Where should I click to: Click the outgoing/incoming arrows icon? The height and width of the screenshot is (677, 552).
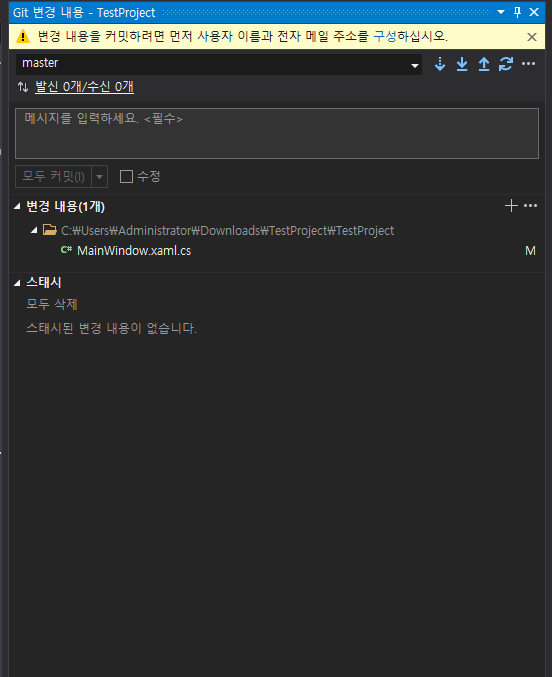tap(23, 87)
